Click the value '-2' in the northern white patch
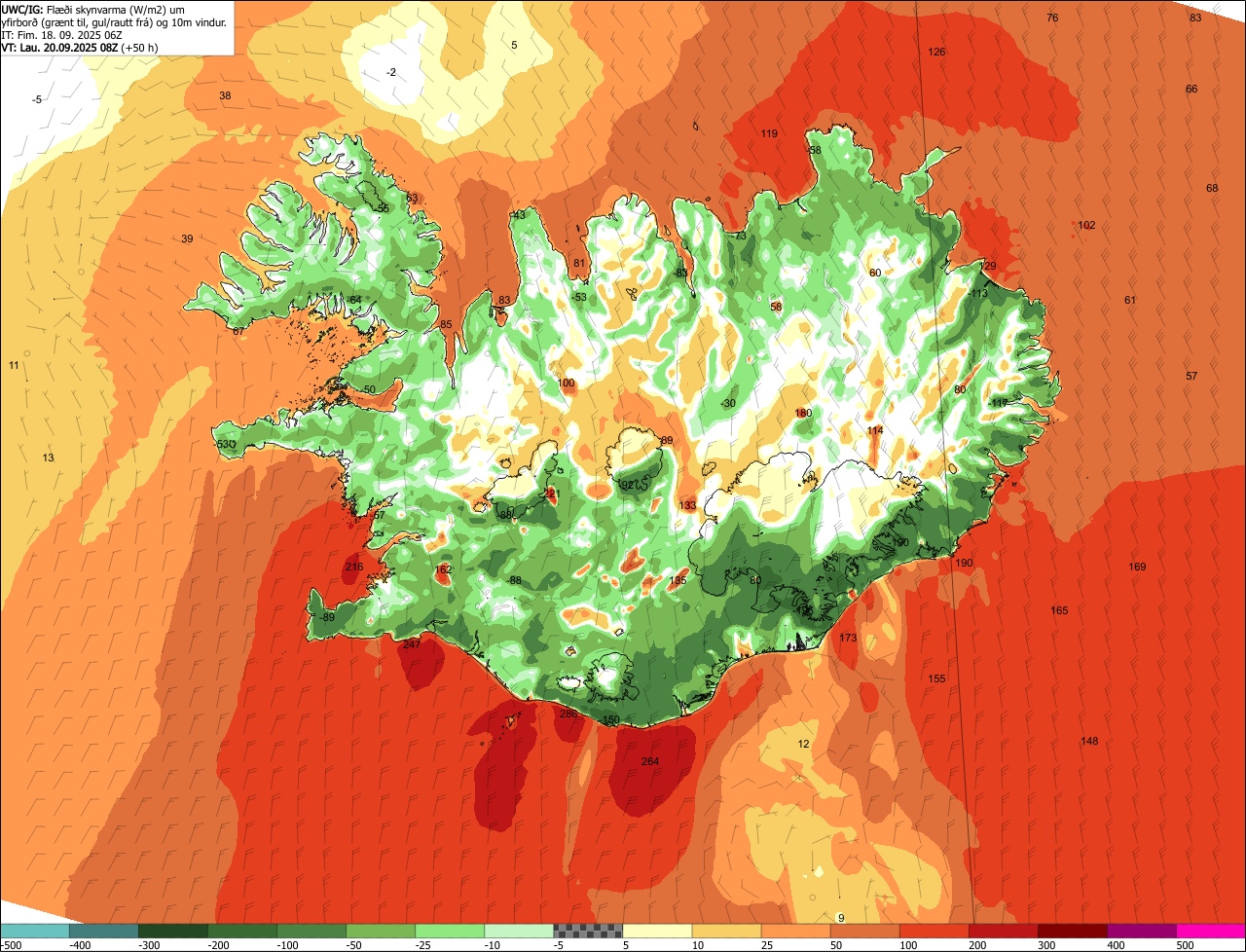 click(391, 72)
